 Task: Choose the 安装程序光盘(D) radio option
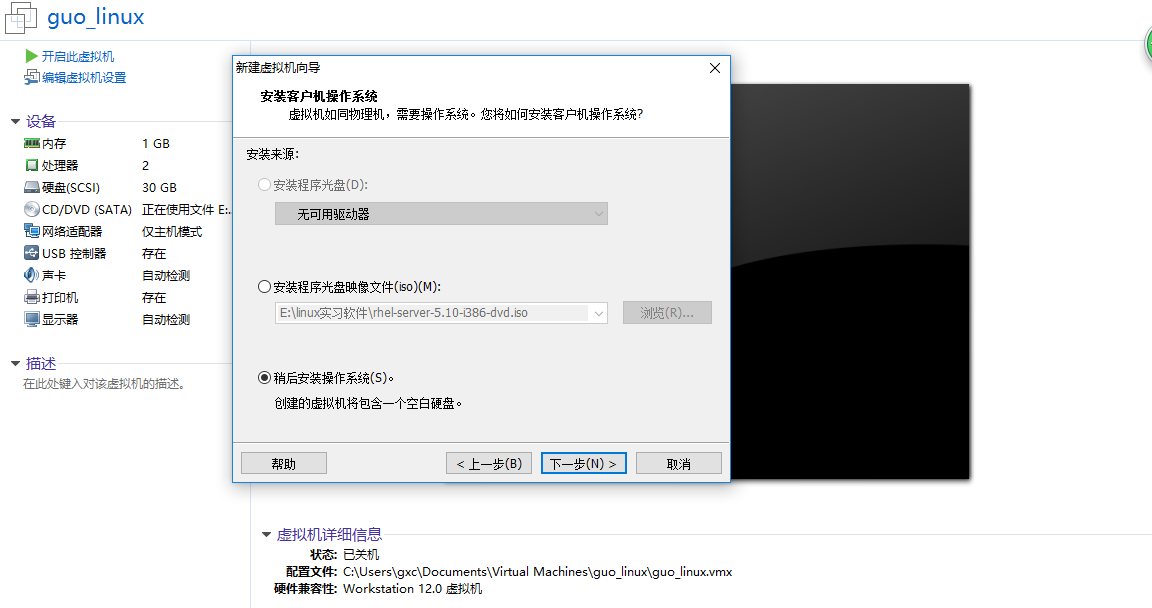pyautogui.click(x=264, y=185)
